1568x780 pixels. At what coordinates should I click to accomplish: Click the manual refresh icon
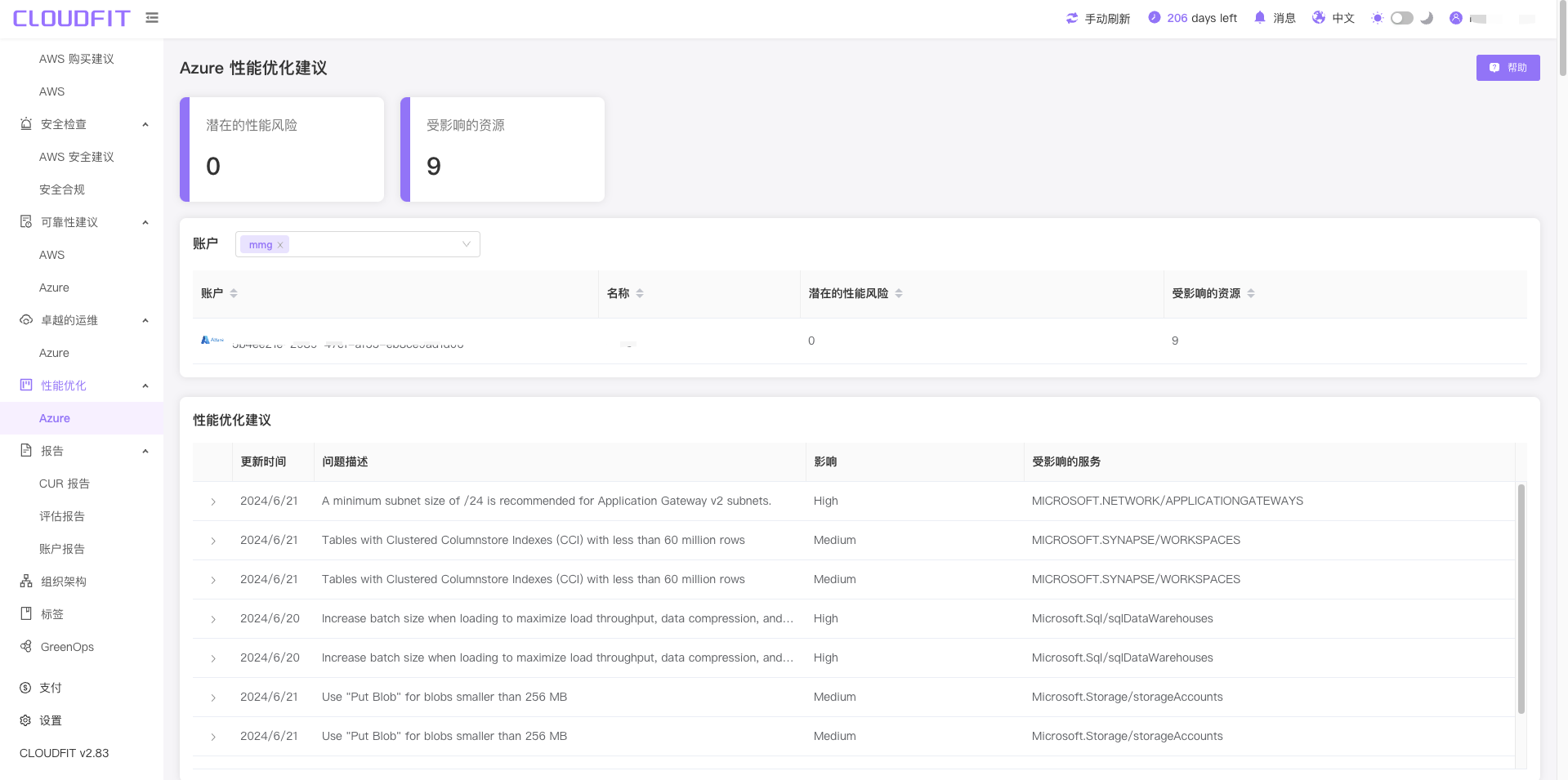(1072, 18)
